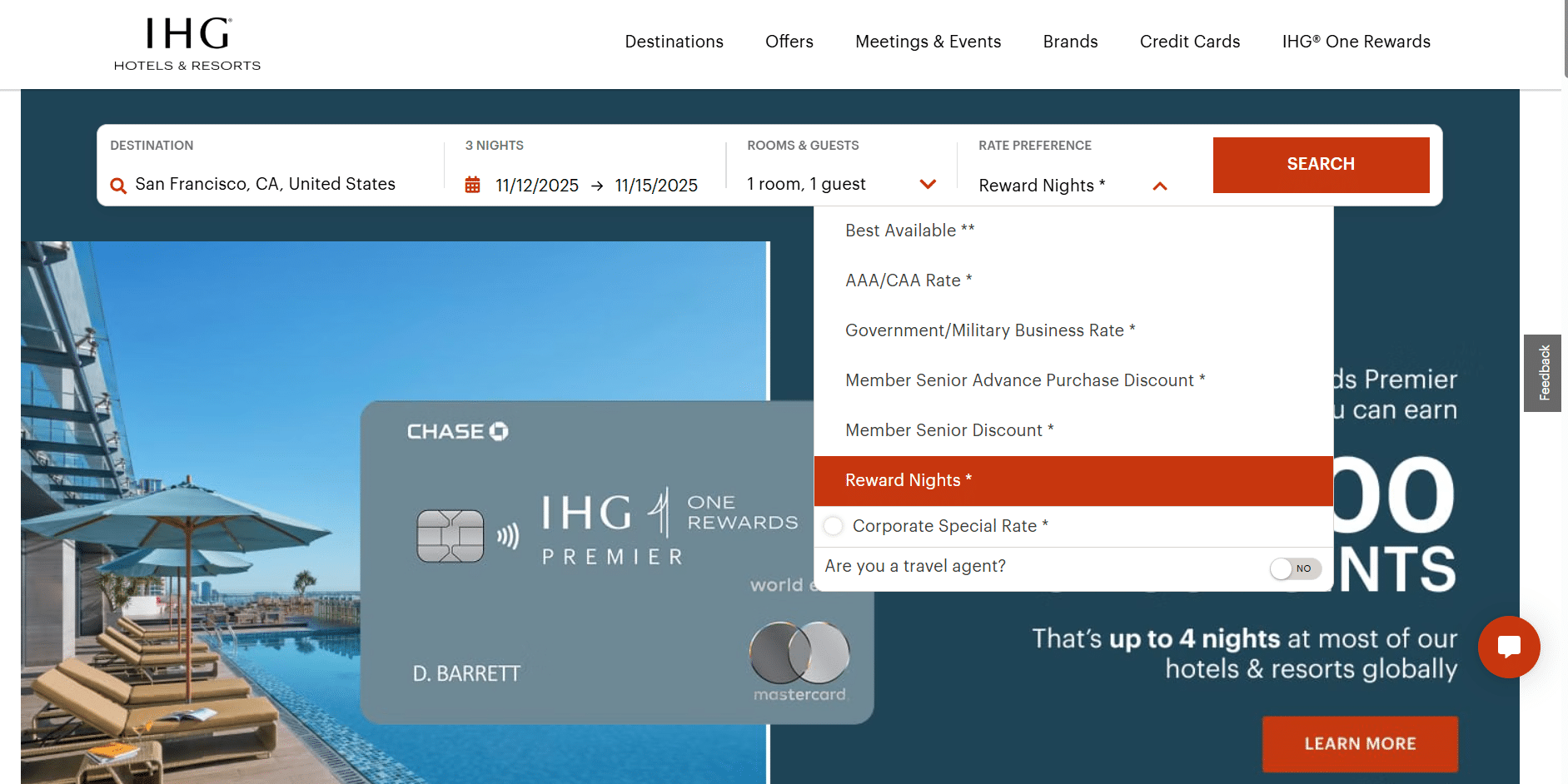This screenshot has height=784, width=1568.
Task: Open the Feedback side tab
Action: (1543, 373)
